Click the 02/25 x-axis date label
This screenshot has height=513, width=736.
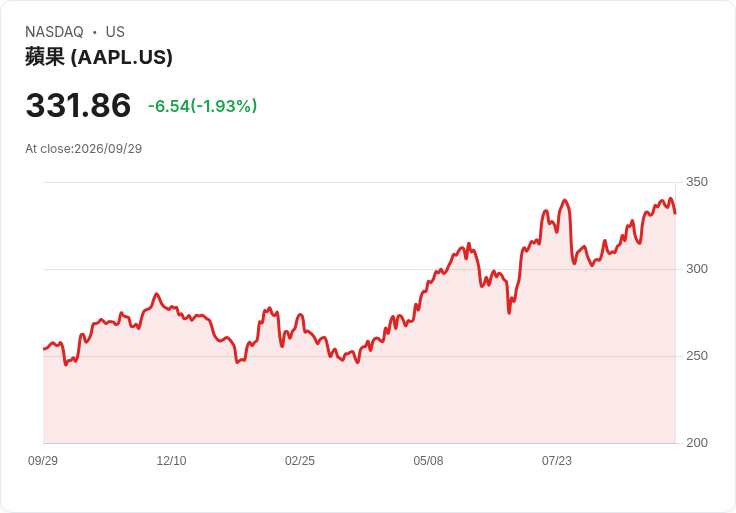[299, 461]
